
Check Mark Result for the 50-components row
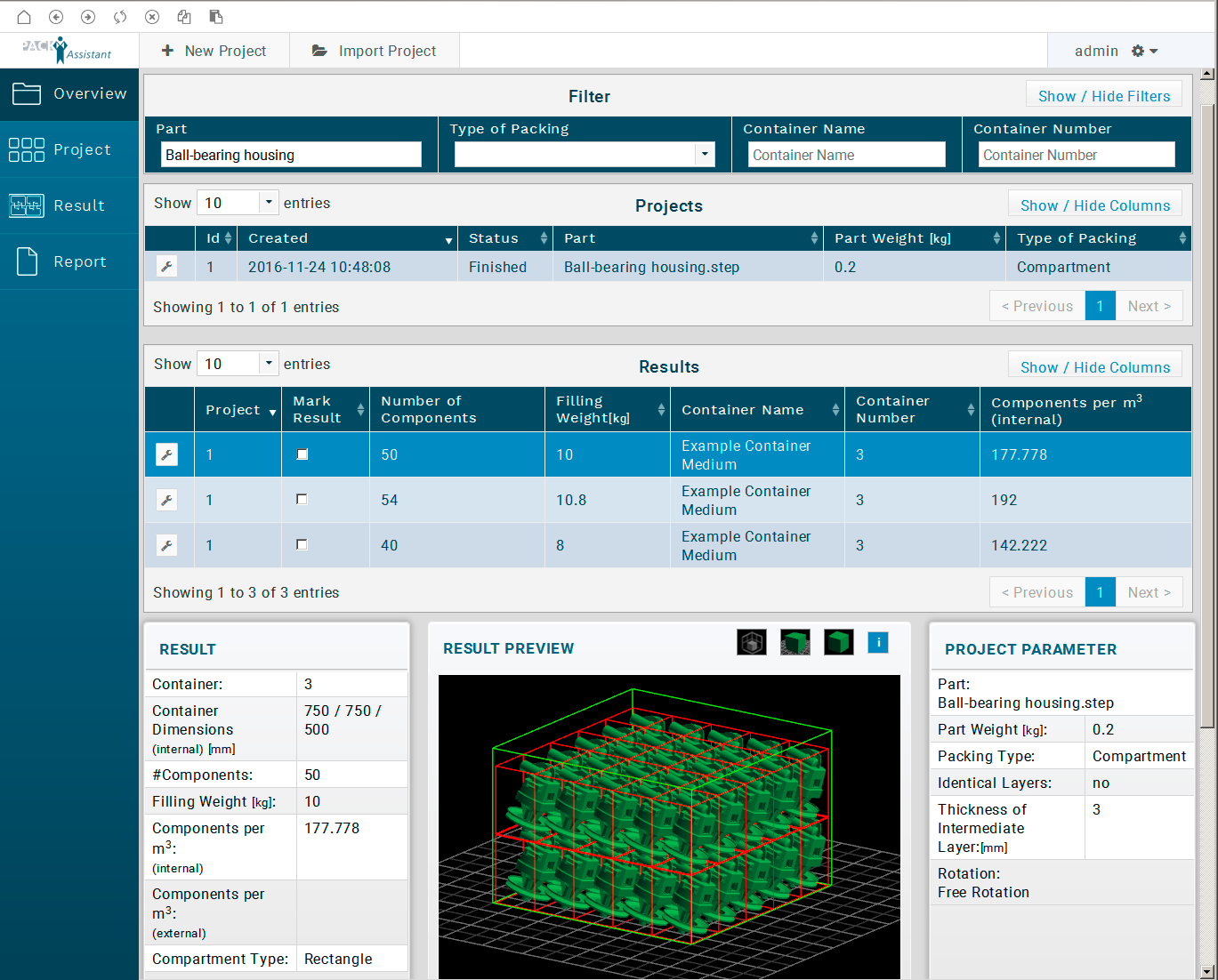[x=302, y=454]
